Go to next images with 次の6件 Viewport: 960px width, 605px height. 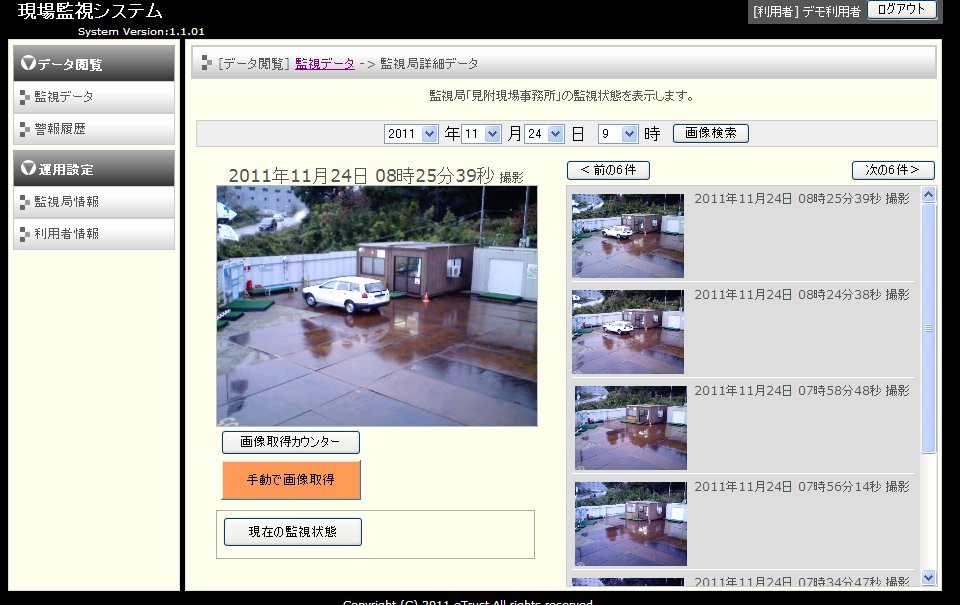click(x=893, y=170)
